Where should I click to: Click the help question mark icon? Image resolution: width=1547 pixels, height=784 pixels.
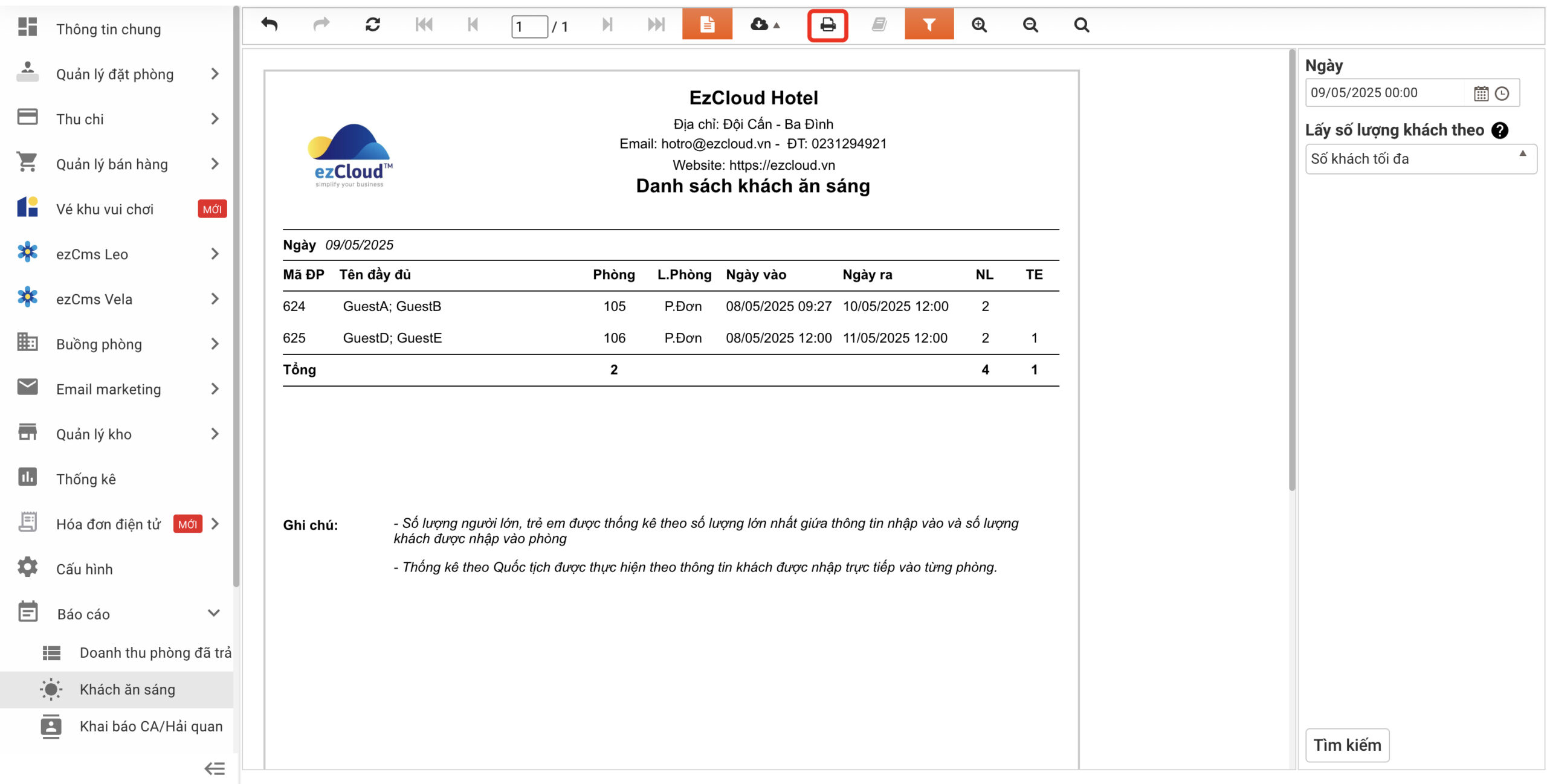1500,130
